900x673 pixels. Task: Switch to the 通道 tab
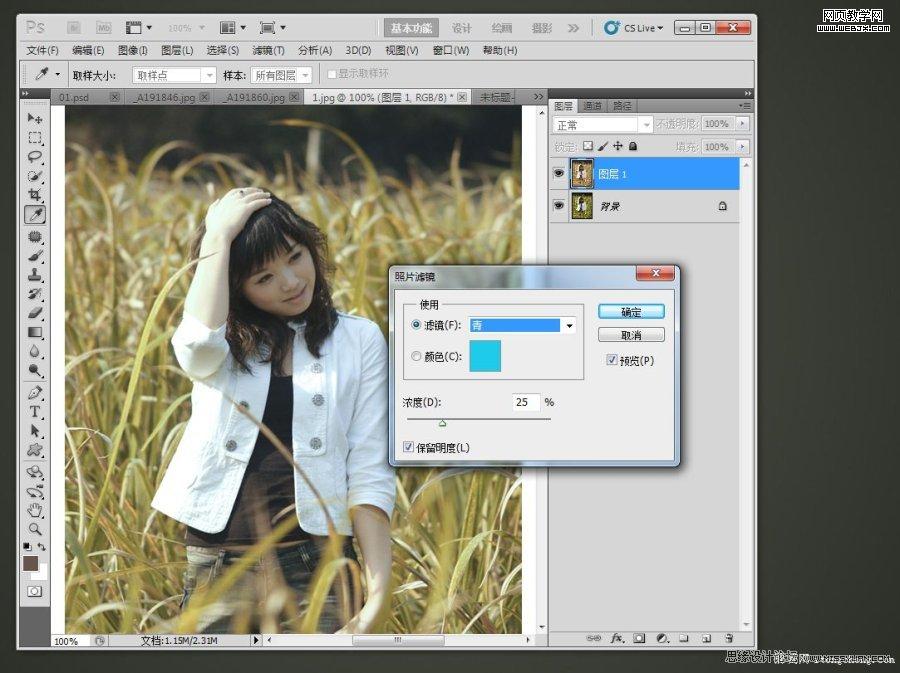pyautogui.click(x=592, y=106)
